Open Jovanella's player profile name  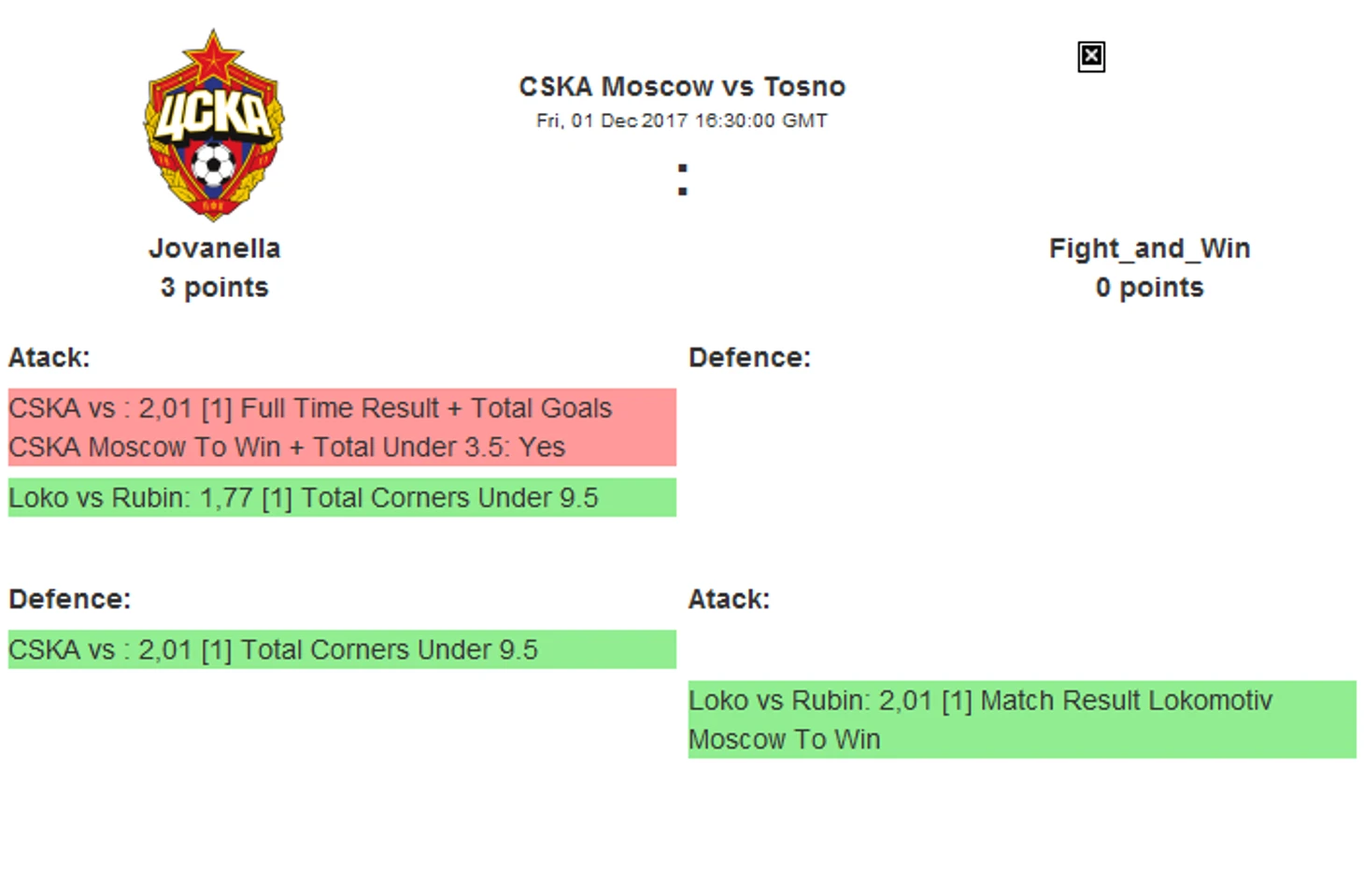point(214,249)
